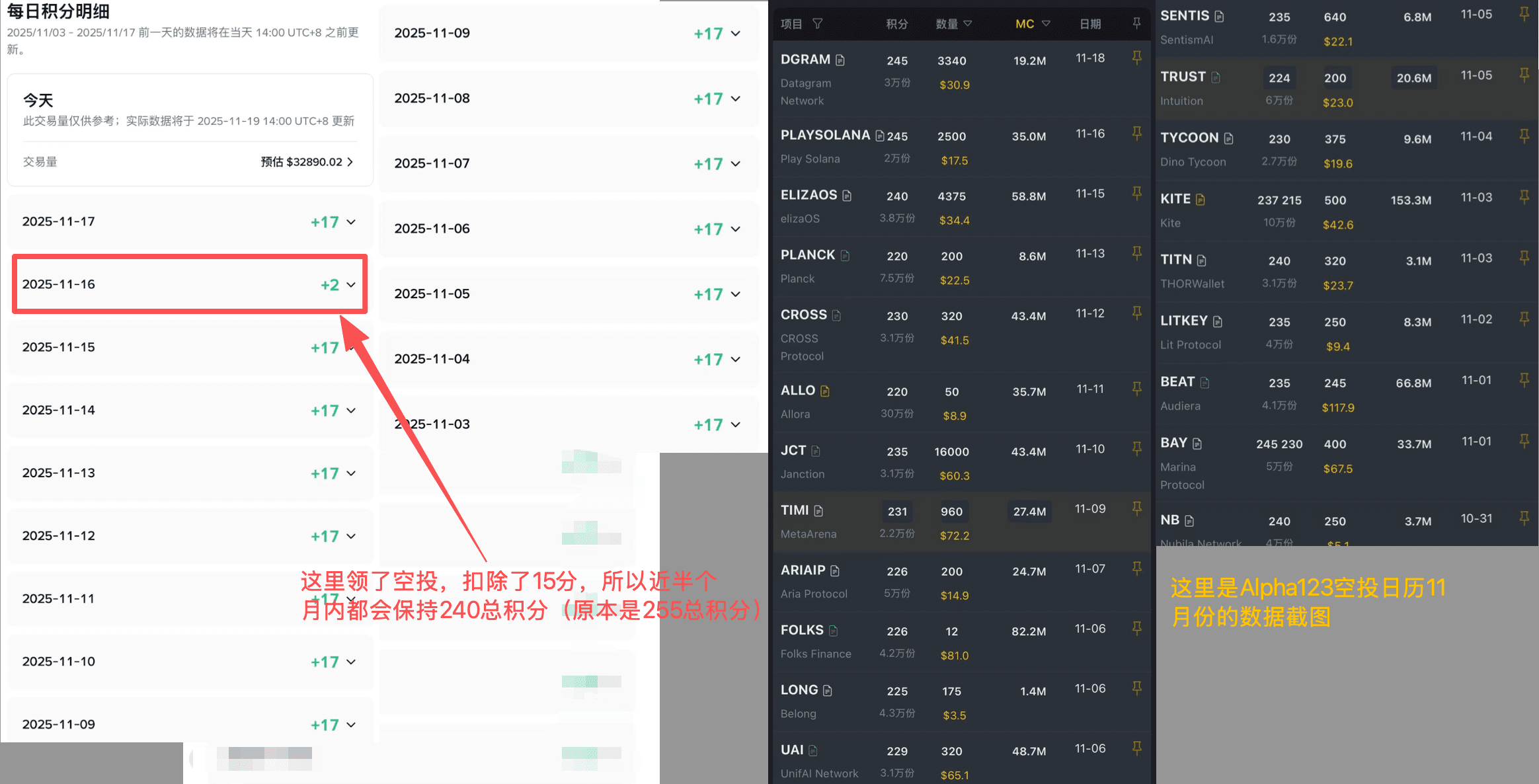Toggle the pin on the BEAT Audiera row

[x=1524, y=379]
